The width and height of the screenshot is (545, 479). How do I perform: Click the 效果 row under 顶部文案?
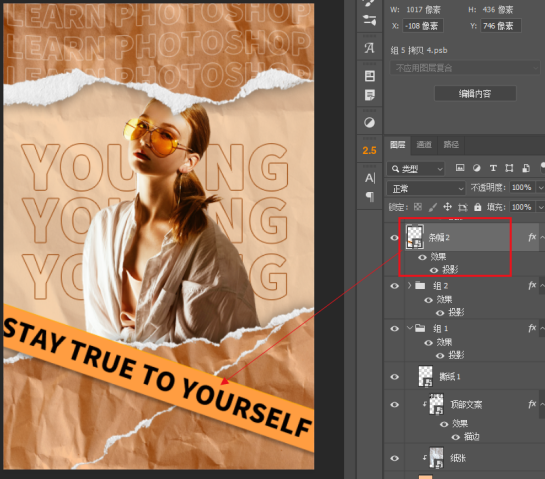click(460, 424)
